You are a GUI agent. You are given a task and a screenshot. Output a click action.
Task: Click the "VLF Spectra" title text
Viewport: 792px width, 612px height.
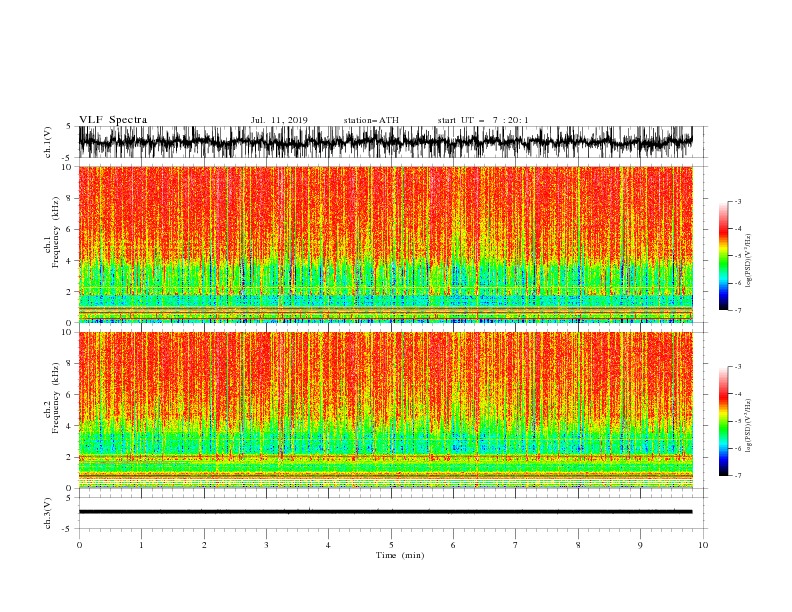pos(113,120)
